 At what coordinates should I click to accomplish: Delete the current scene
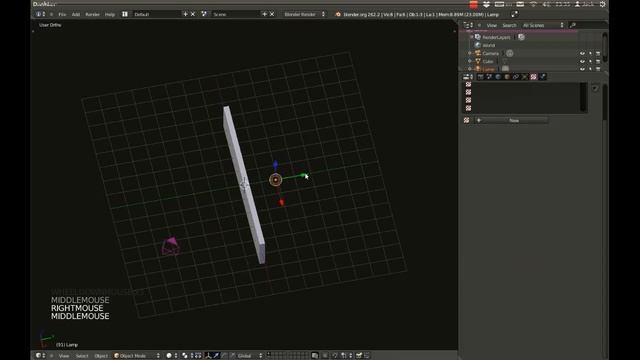(x=272, y=14)
